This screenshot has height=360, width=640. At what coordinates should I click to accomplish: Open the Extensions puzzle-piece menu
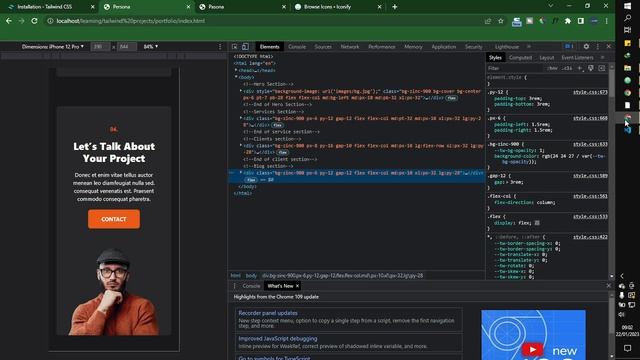pyautogui.click(x=568, y=21)
